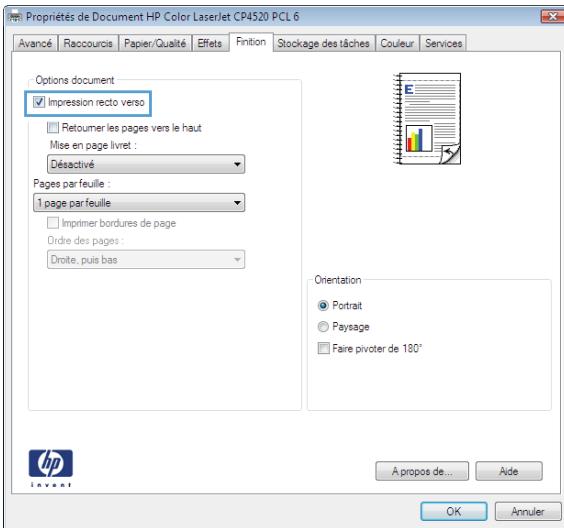
Task: Open the Couleur tab
Action: tap(397, 44)
